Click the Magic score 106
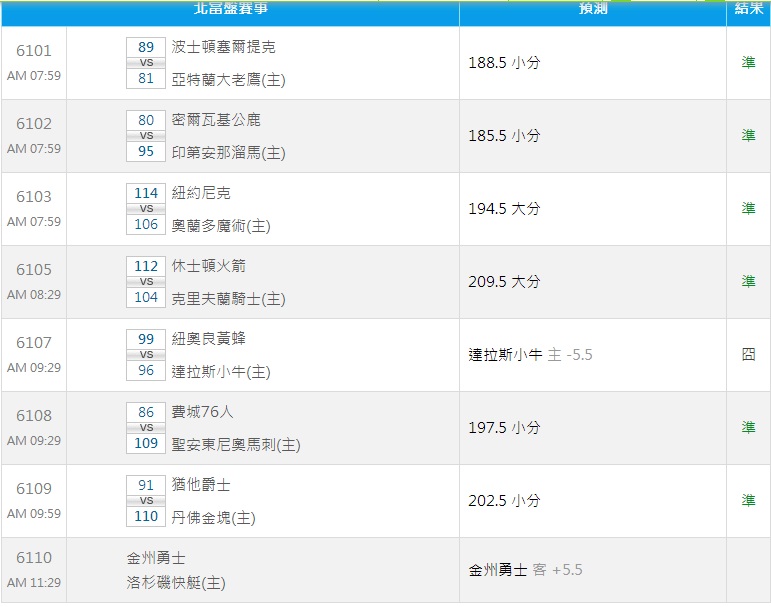This screenshot has height=607, width=771. pos(146,224)
